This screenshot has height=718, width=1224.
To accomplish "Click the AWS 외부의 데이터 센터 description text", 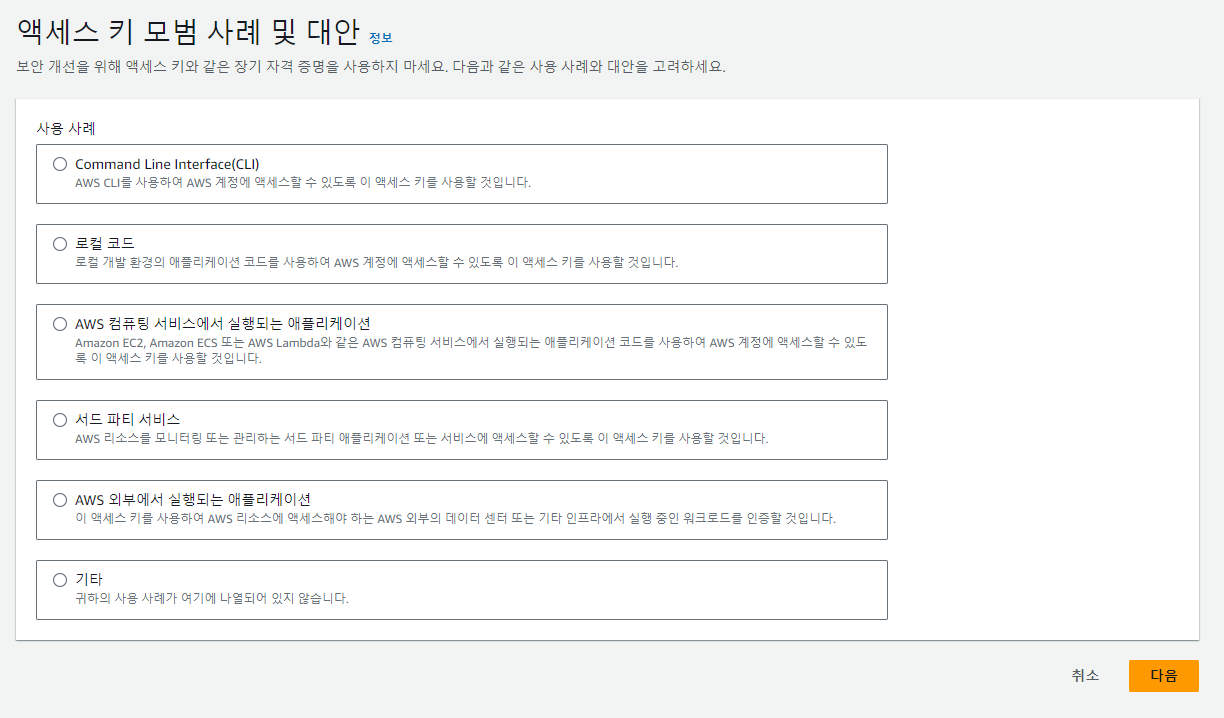I will [455, 519].
